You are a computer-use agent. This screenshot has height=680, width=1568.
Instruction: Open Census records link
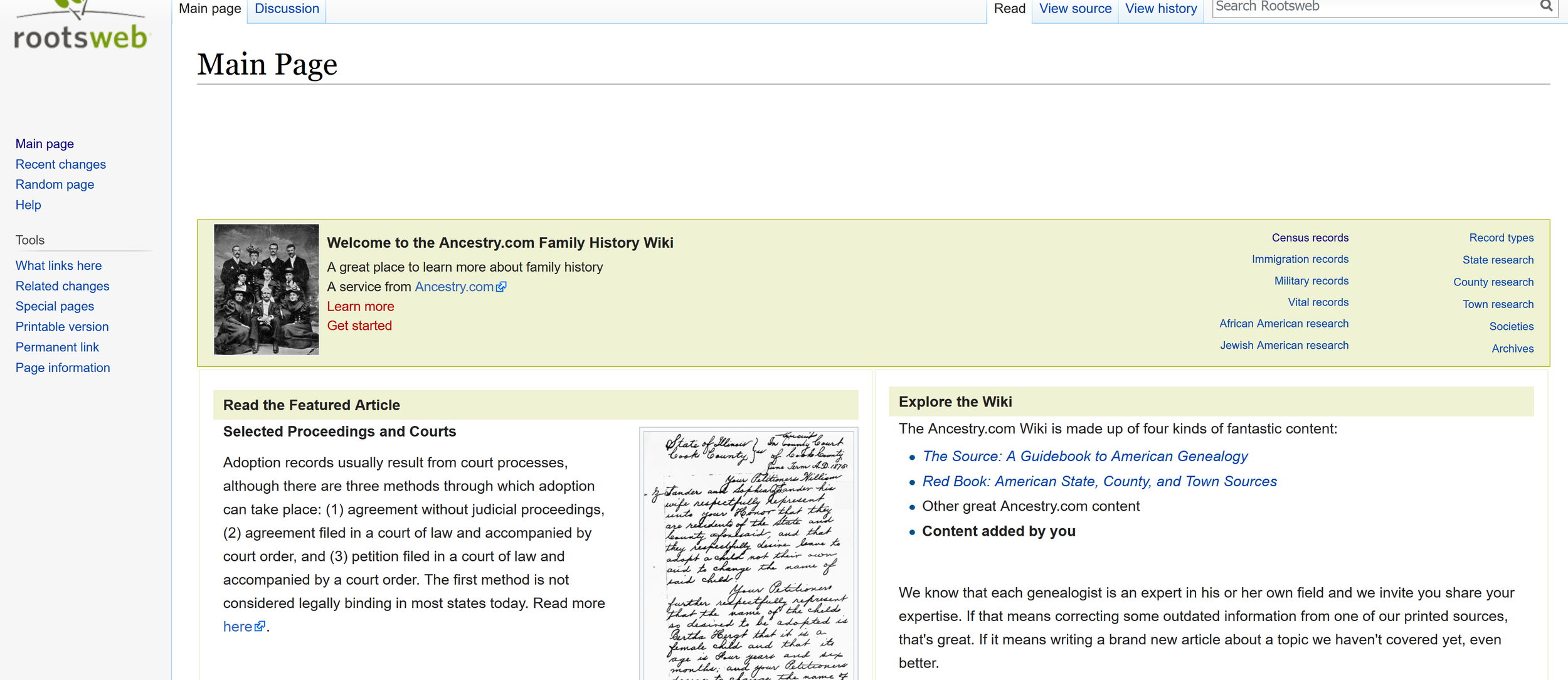pos(1310,238)
